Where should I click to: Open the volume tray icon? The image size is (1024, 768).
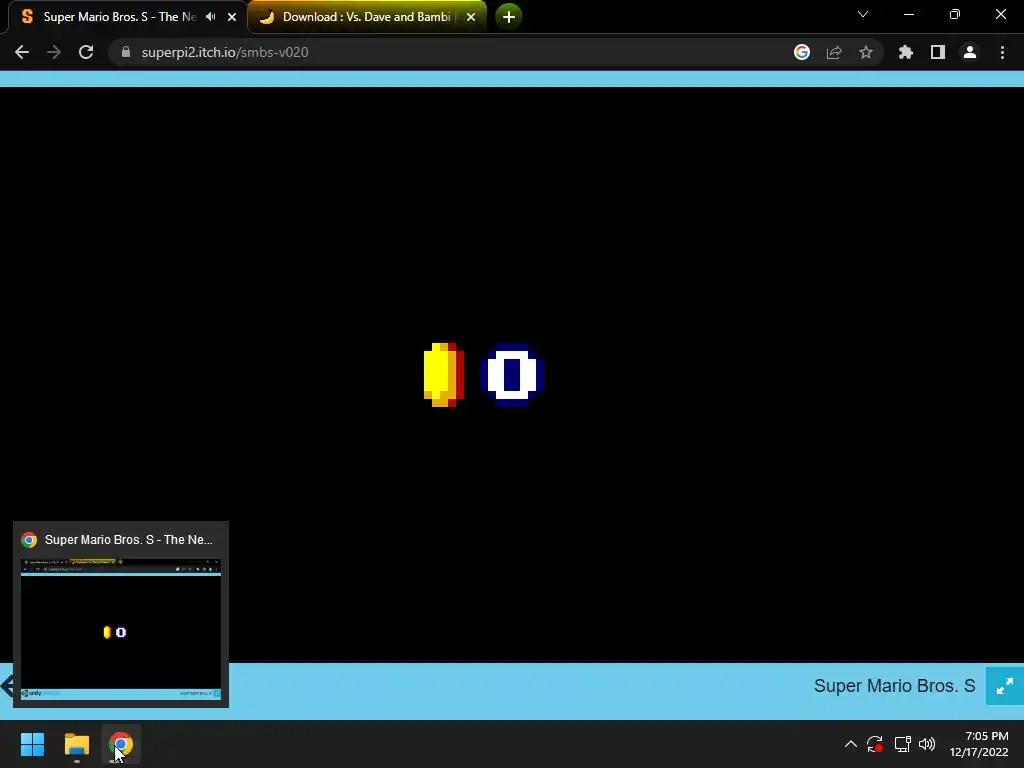click(927, 744)
